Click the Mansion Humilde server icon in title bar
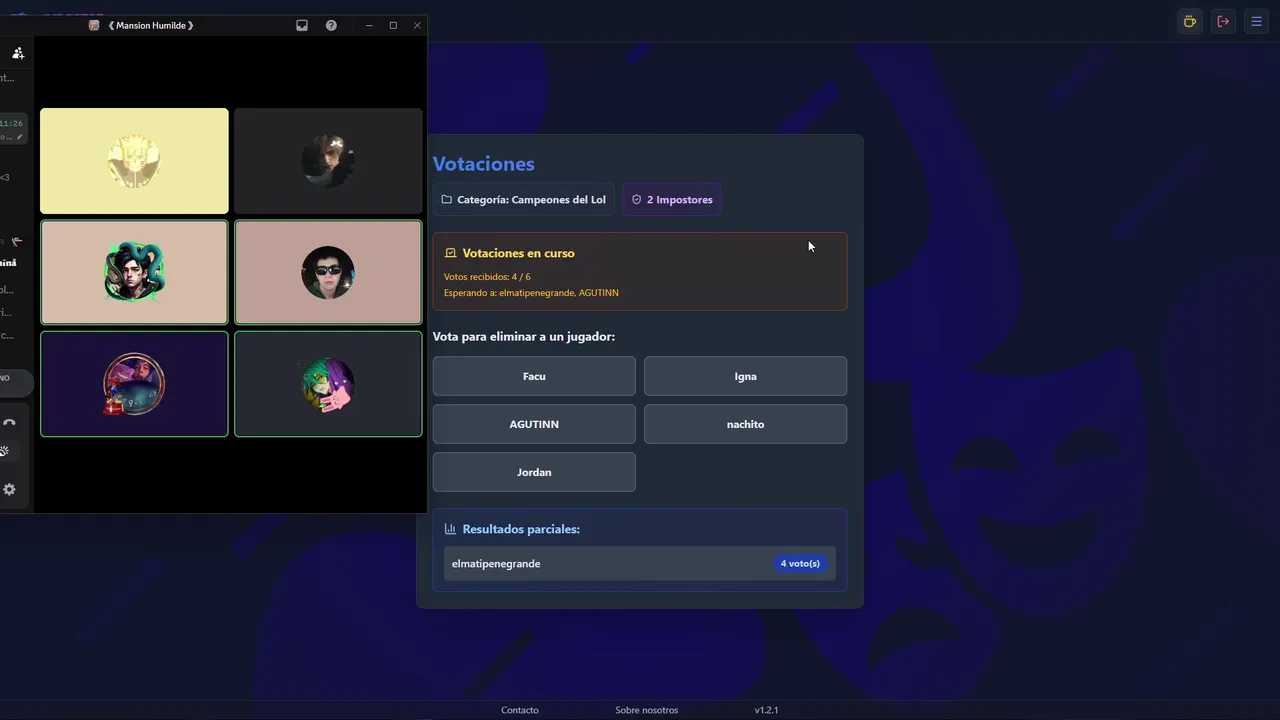The width and height of the screenshot is (1280, 720). tap(94, 25)
